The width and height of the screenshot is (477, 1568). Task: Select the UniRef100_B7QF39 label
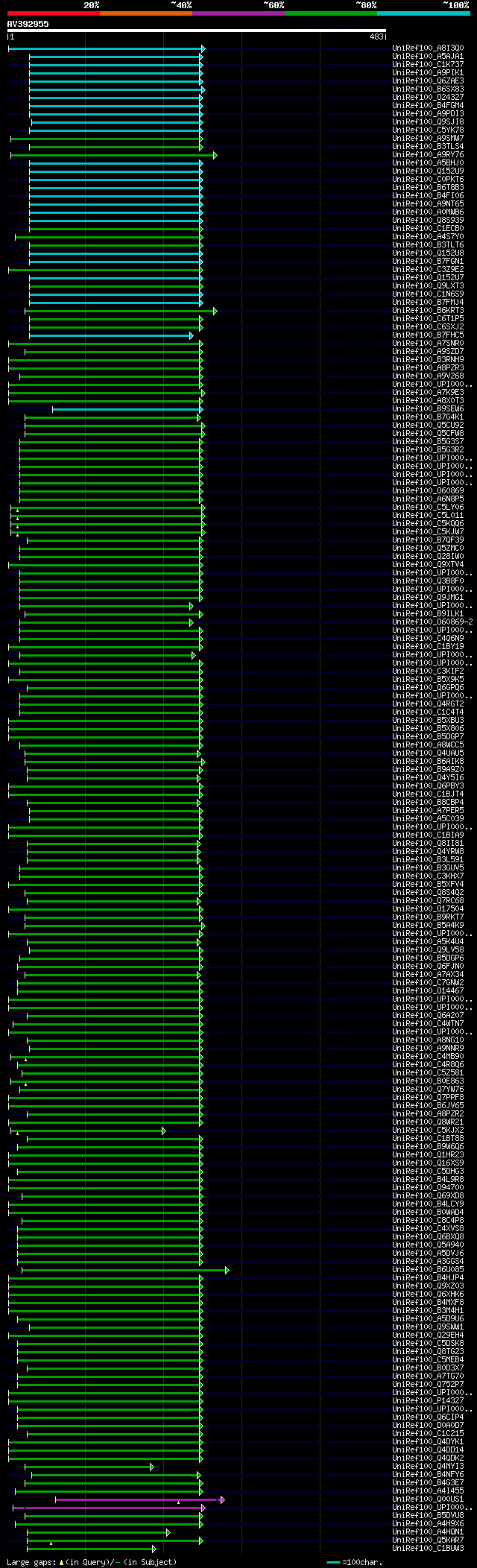tap(428, 540)
